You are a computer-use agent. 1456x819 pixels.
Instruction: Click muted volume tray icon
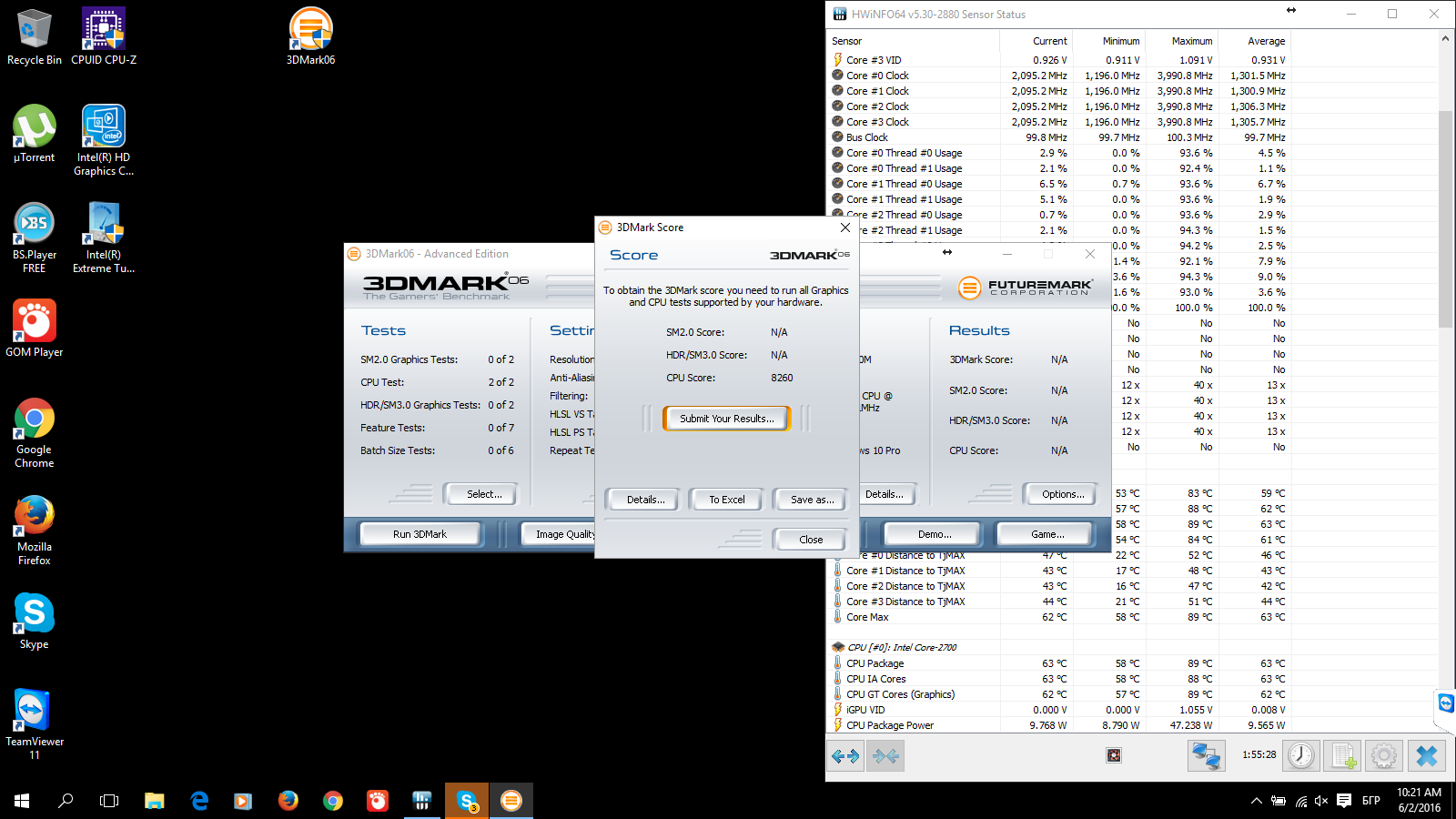click(x=1321, y=801)
